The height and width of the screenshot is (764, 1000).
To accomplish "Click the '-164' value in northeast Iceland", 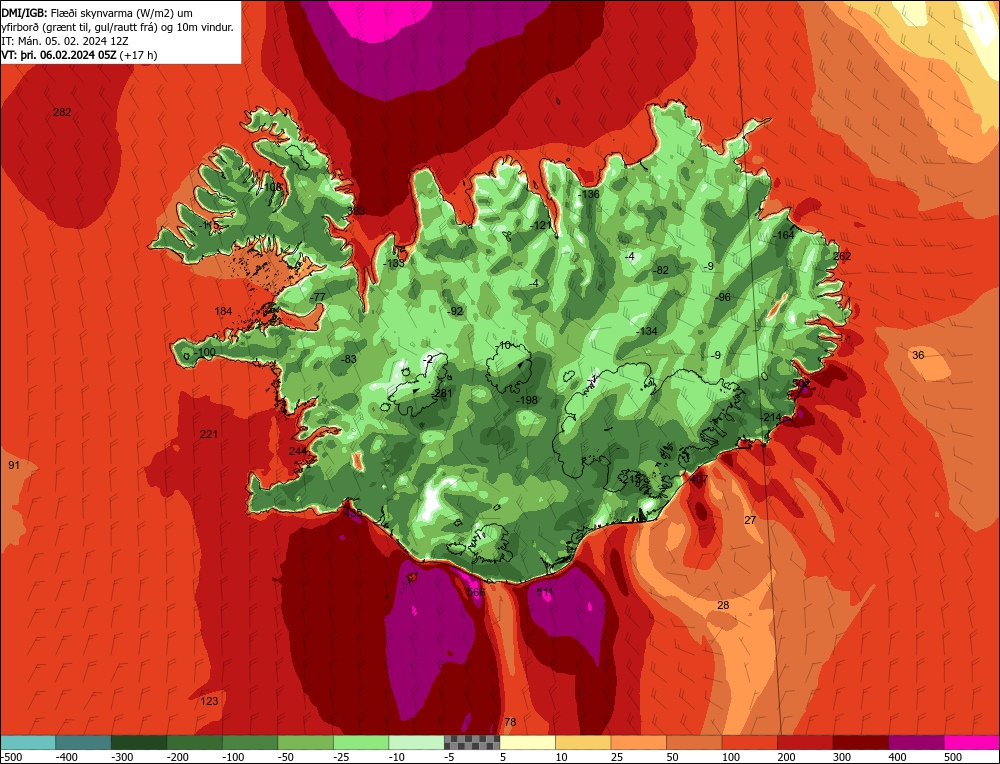I will point(784,235).
